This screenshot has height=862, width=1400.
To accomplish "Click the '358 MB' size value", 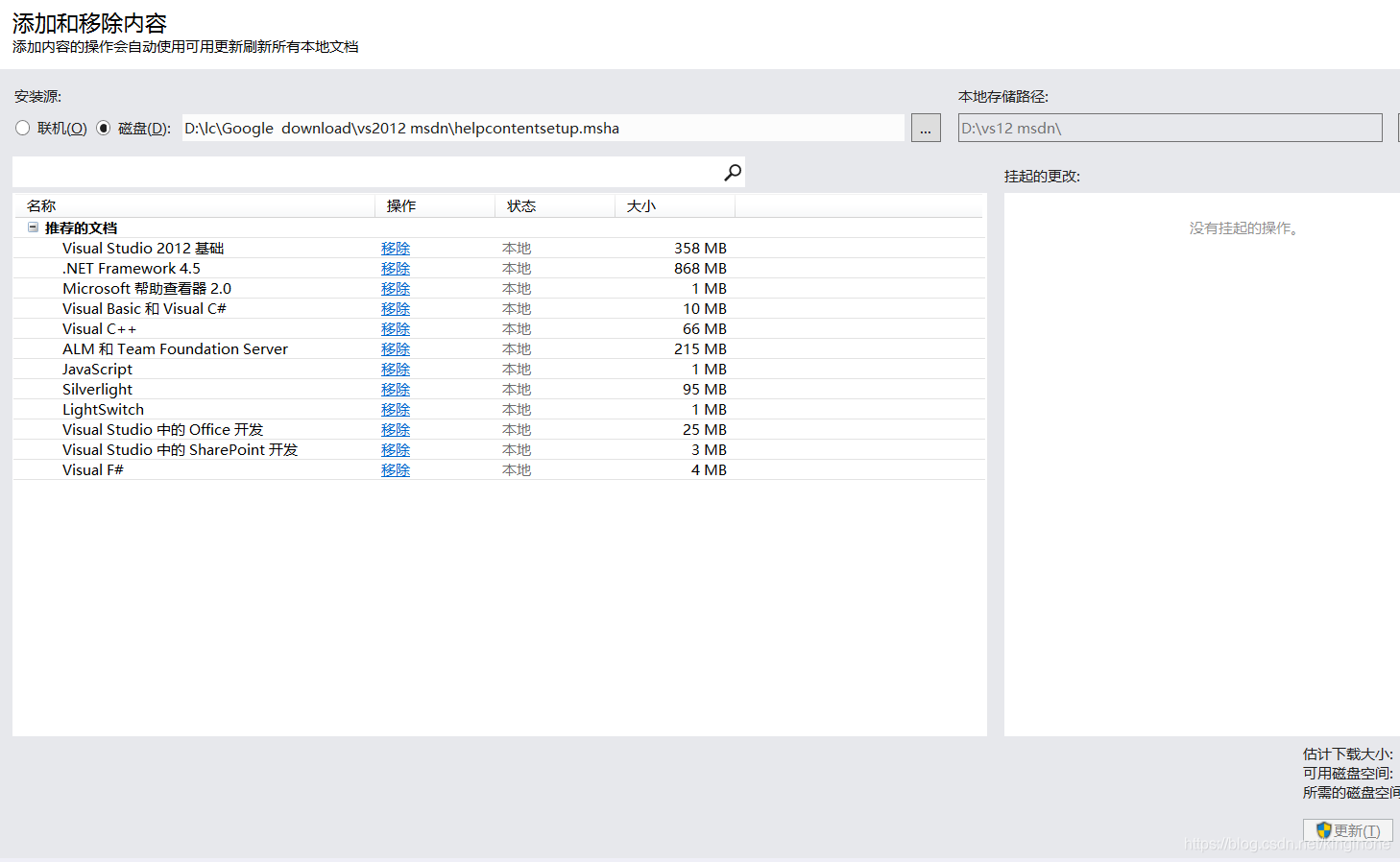I will click(x=700, y=249).
